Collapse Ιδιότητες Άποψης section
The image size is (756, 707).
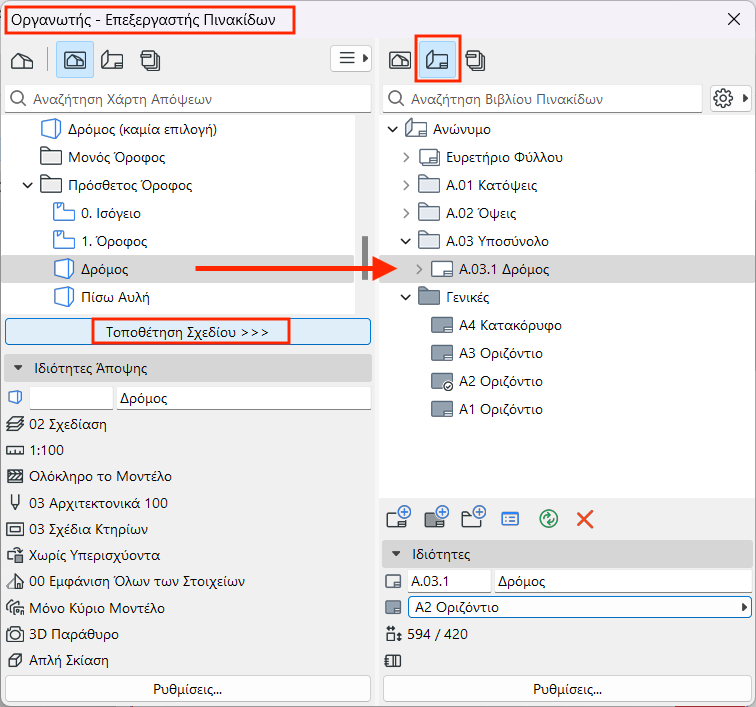[18, 368]
